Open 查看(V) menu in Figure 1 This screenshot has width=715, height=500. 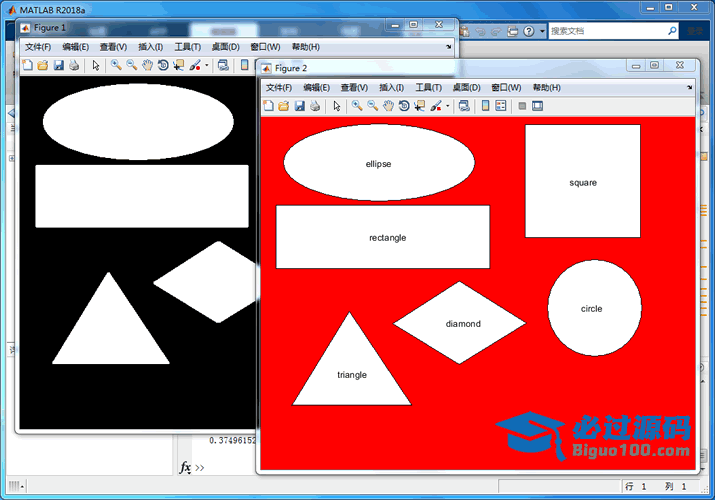click(114, 47)
